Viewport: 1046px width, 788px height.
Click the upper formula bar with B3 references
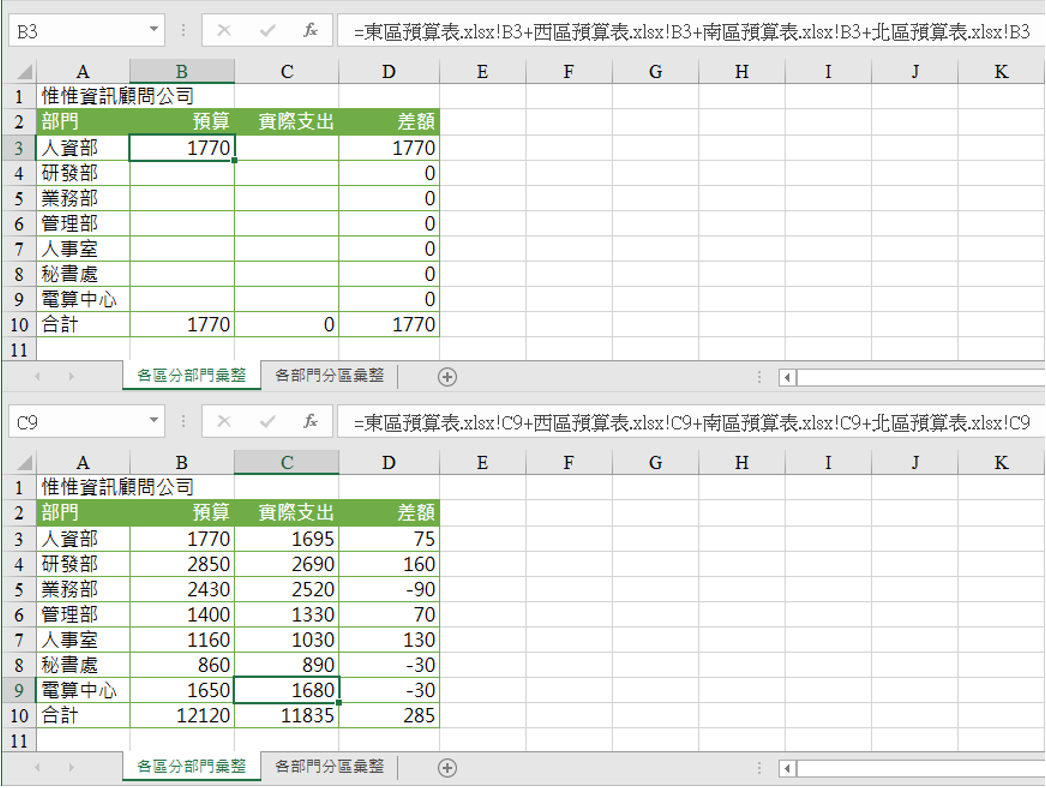pos(691,31)
